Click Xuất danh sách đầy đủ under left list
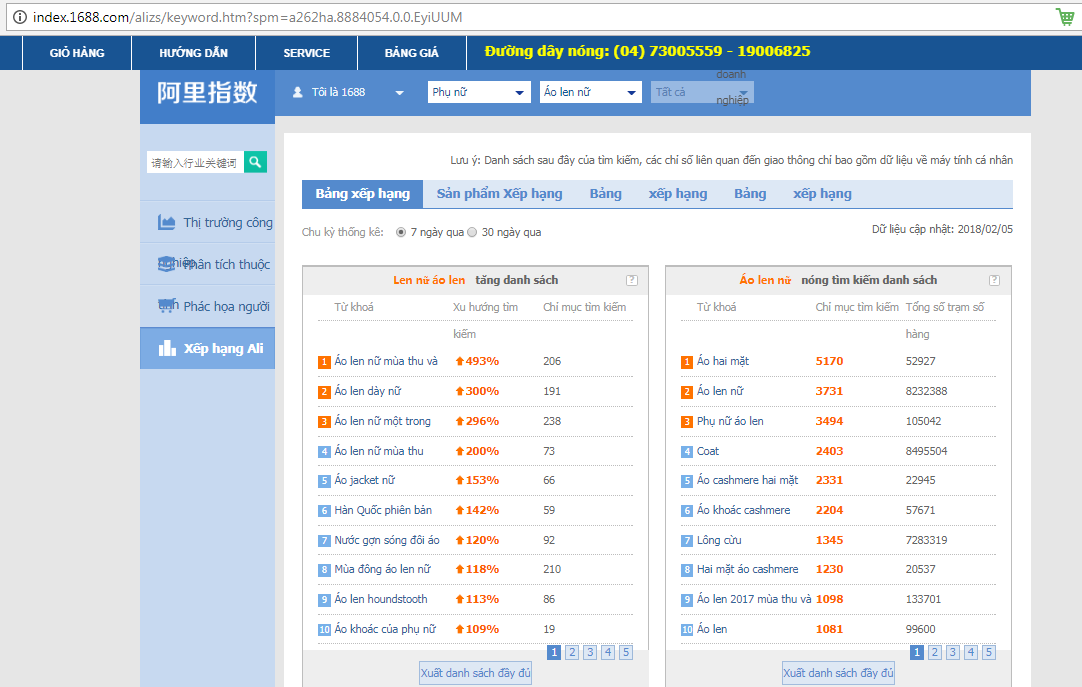 click(475, 673)
